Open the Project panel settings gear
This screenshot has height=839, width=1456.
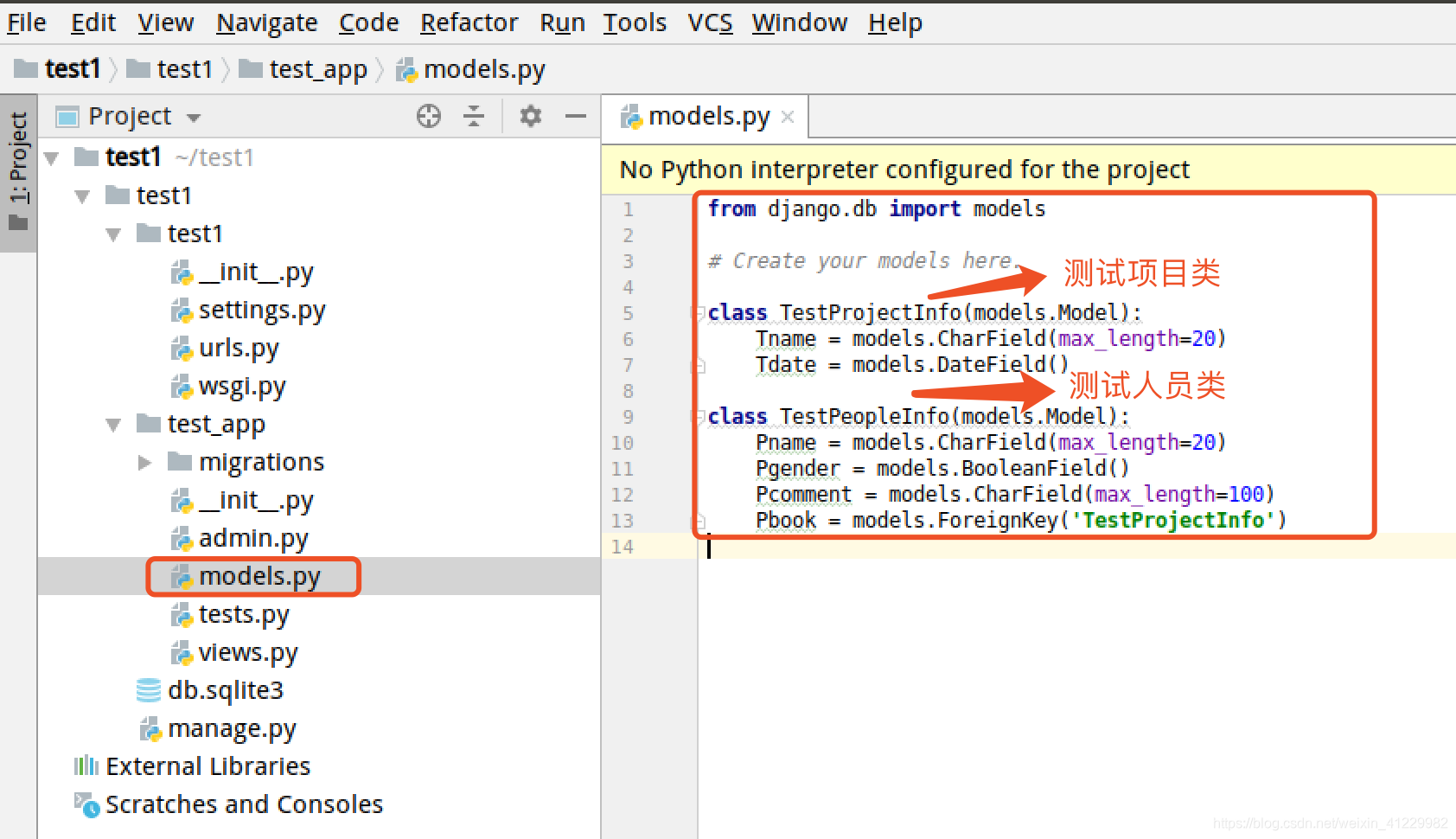point(531,116)
